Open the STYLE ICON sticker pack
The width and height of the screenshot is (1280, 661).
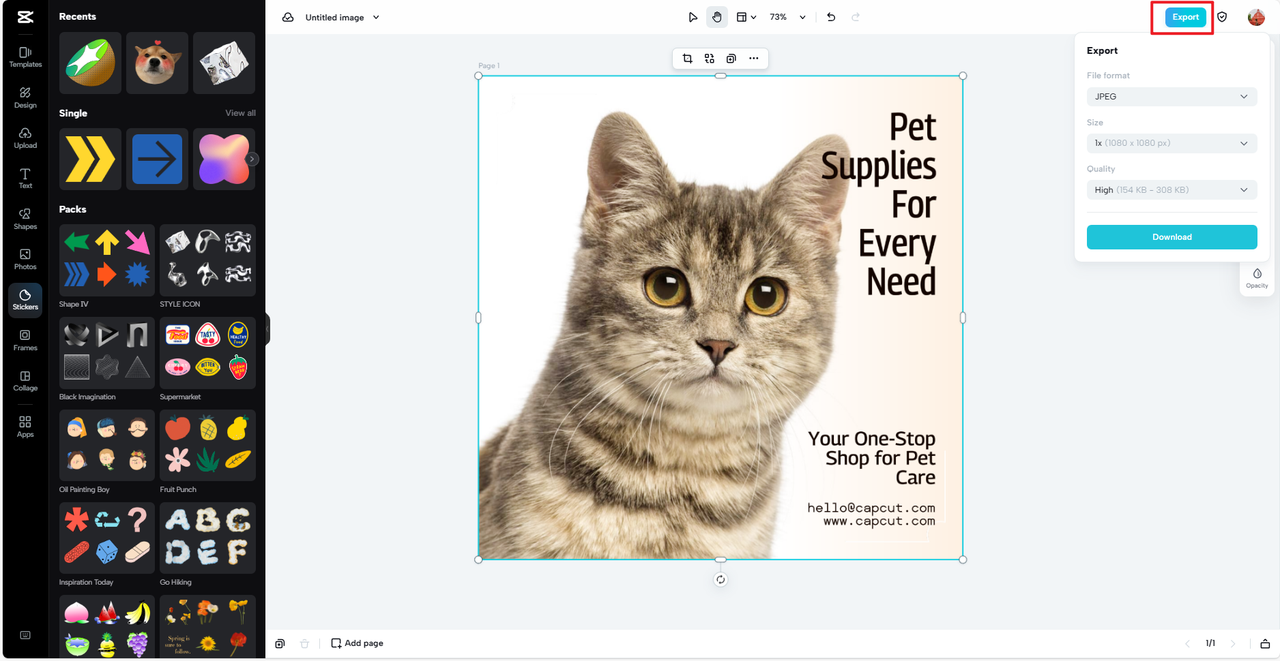click(x=208, y=260)
